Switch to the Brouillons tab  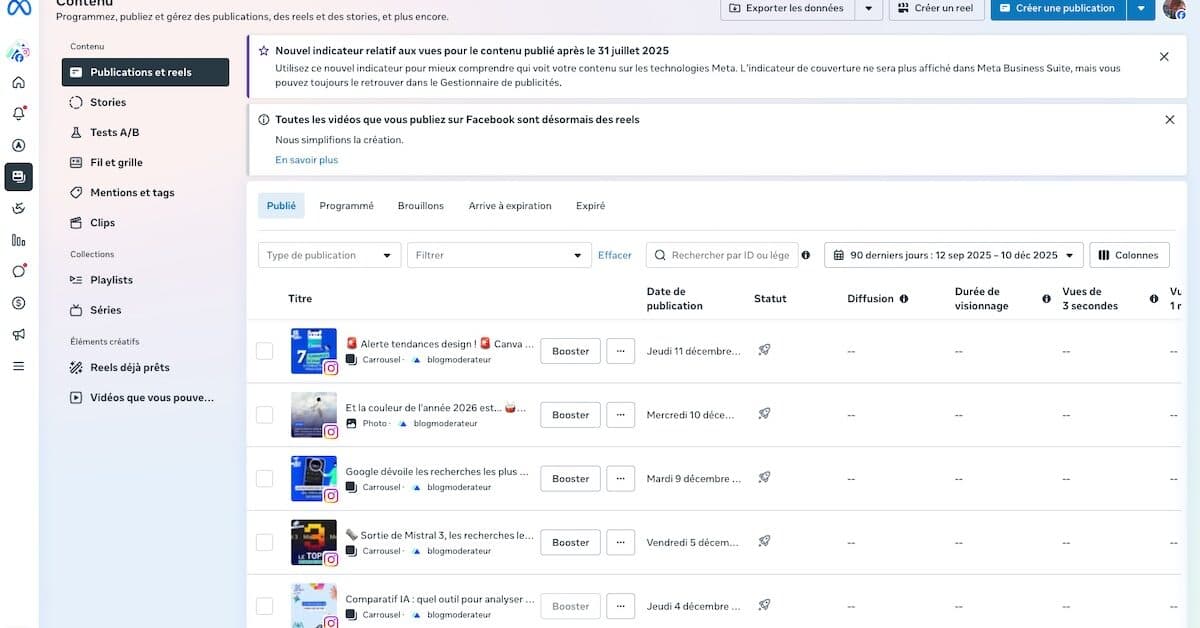point(421,206)
